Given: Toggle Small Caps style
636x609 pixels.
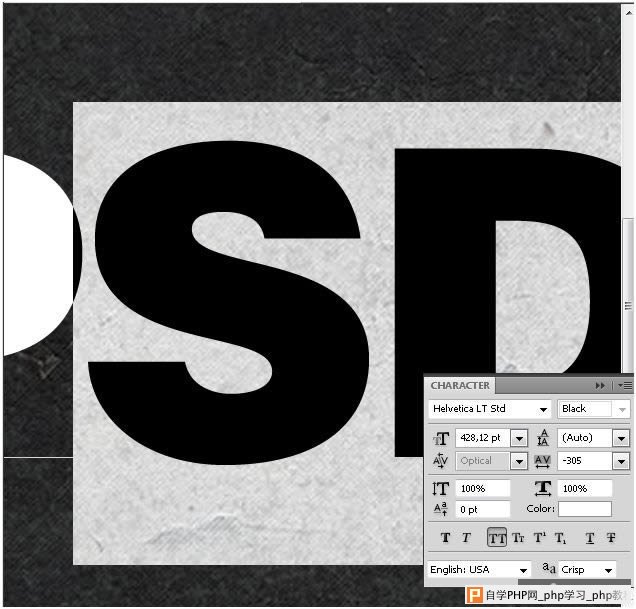Looking at the screenshot, I should click(518, 538).
